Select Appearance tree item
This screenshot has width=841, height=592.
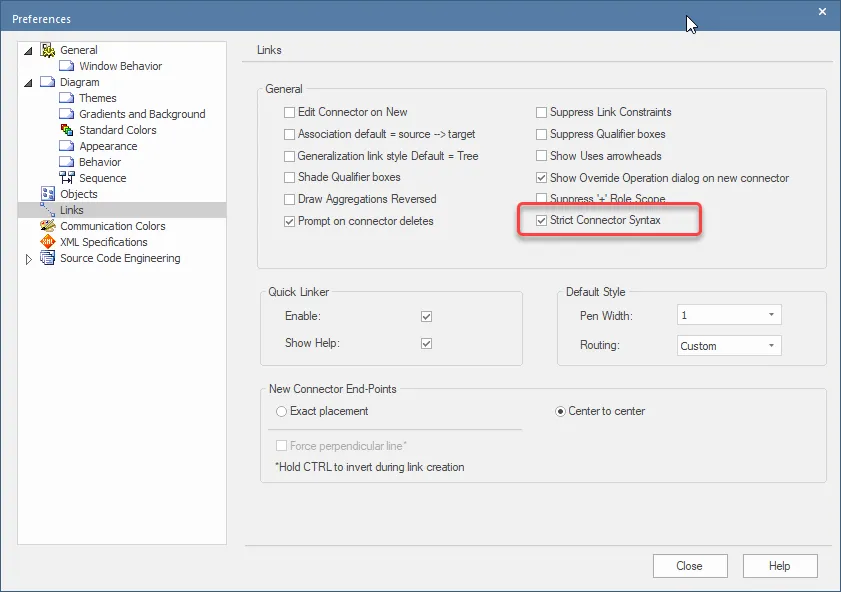pyautogui.click(x=108, y=146)
